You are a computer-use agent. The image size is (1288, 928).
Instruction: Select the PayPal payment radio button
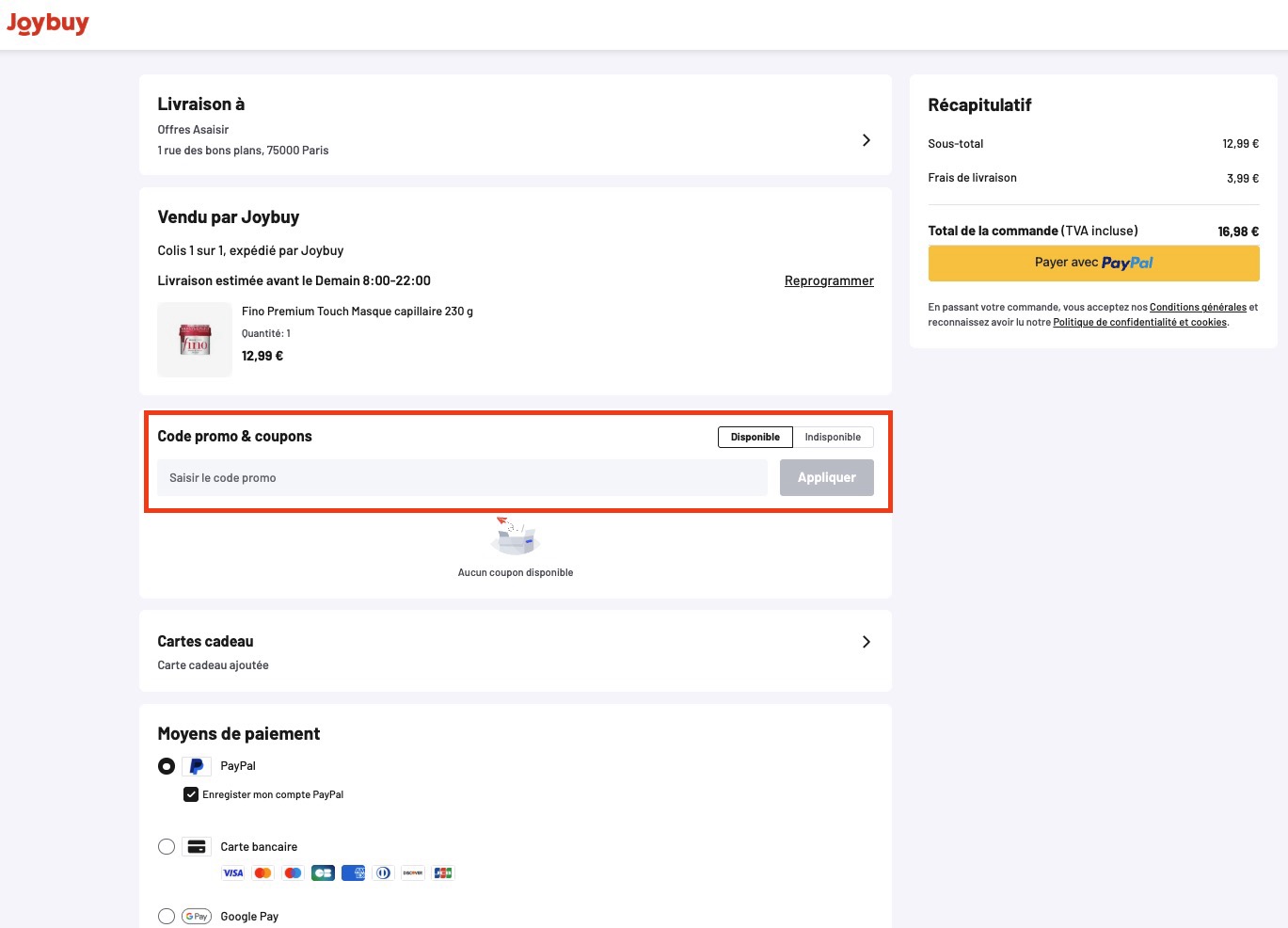click(167, 766)
